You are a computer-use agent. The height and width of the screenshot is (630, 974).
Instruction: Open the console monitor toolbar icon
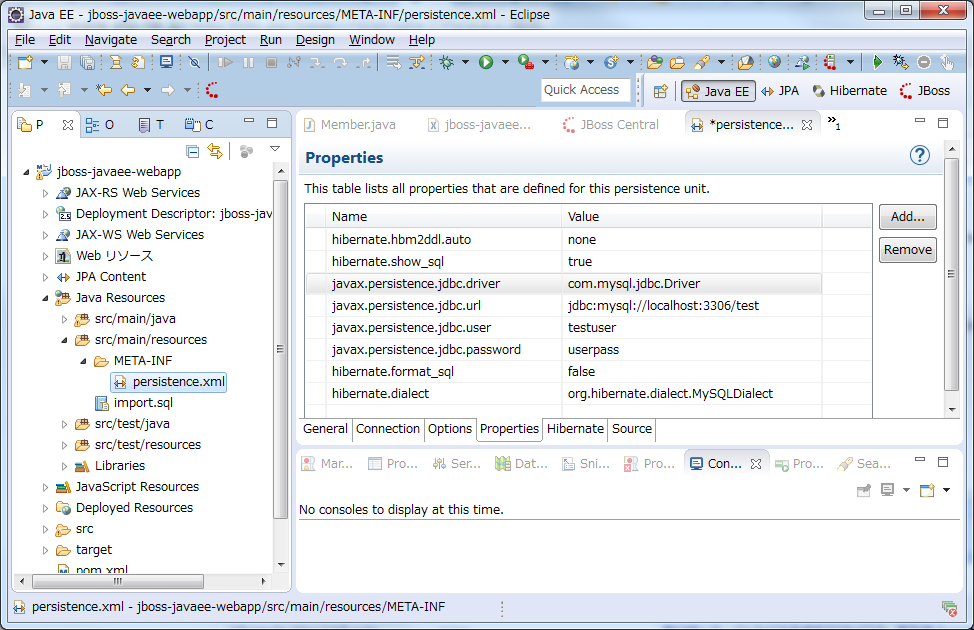166,62
